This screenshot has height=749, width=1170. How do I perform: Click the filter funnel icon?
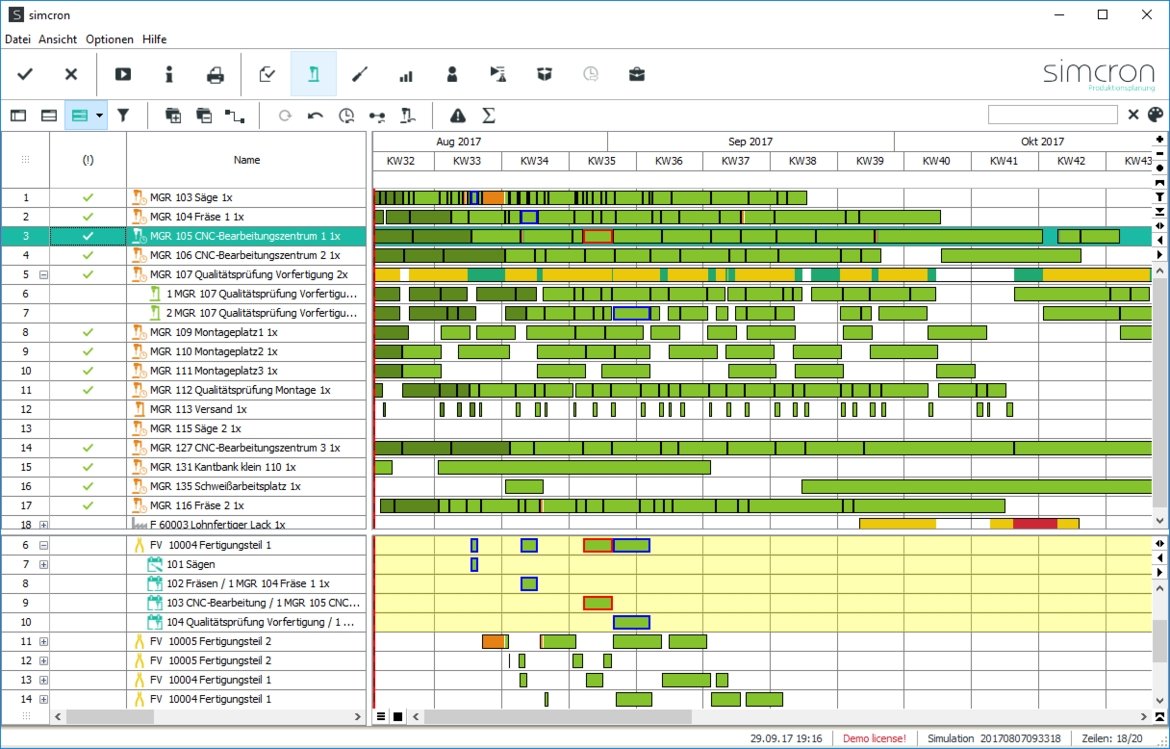click(123, 115)
